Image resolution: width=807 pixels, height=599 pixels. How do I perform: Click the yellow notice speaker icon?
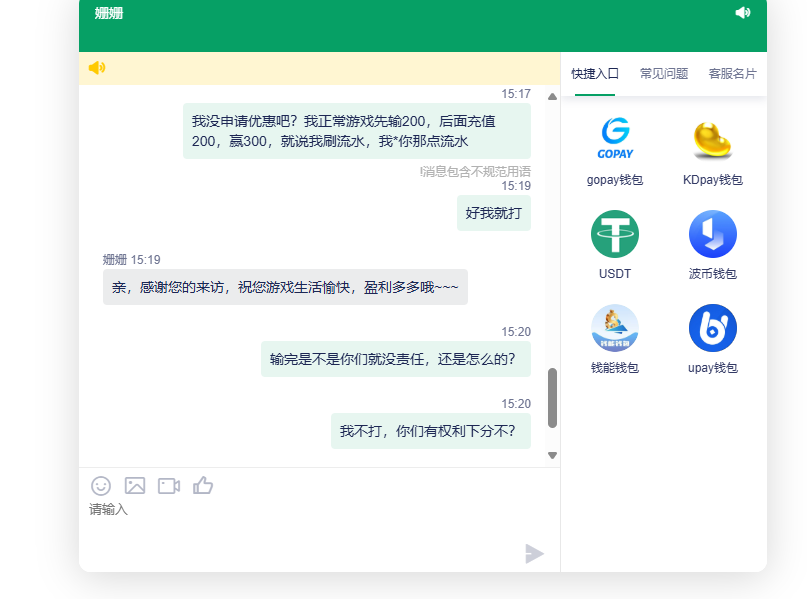[96, 68]
